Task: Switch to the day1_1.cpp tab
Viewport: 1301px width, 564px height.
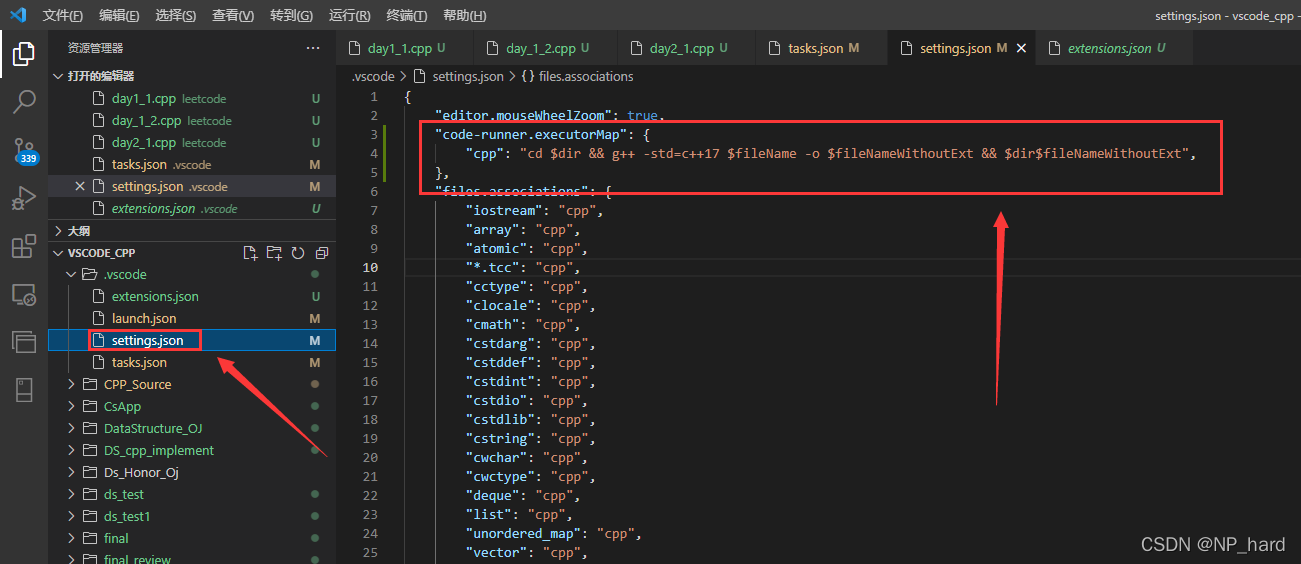Action: (x=405, y=48)
